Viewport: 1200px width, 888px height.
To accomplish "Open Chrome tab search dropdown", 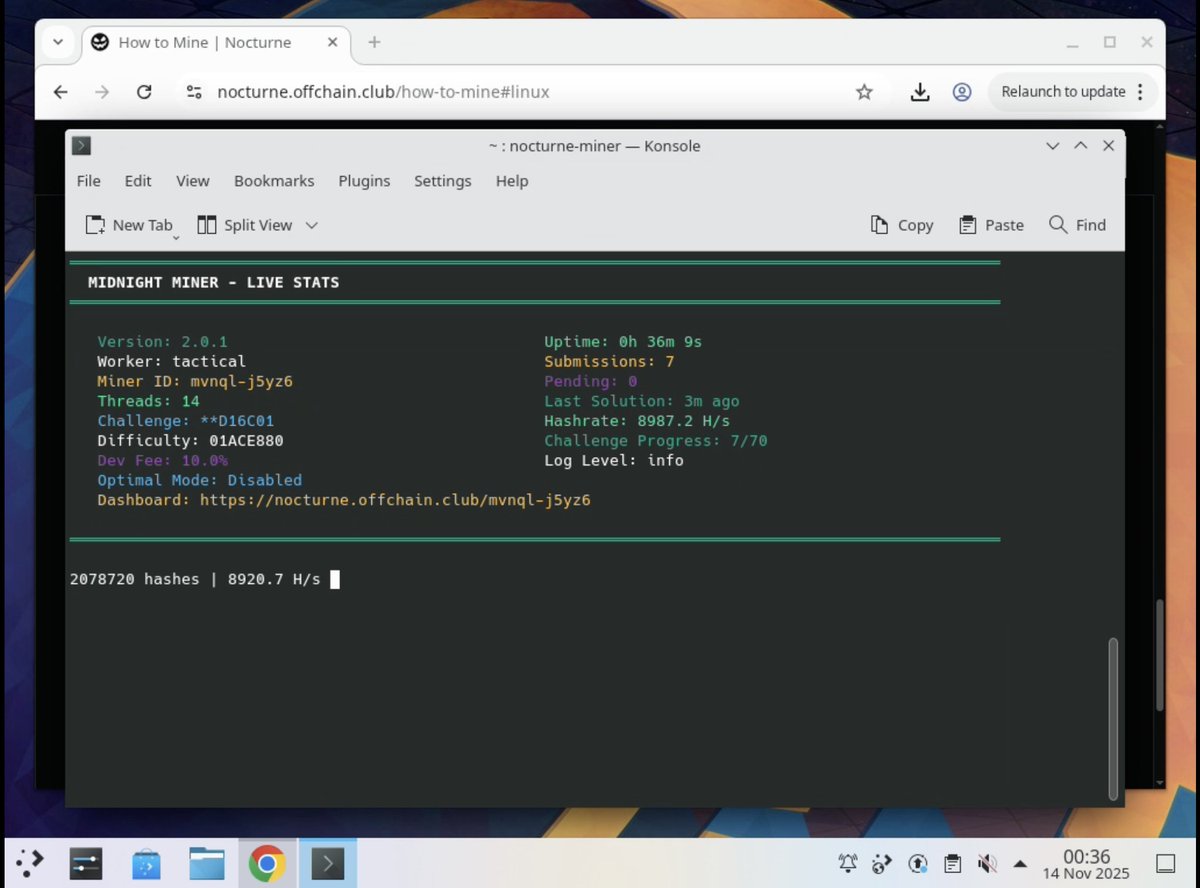I will tap(57, 42).
